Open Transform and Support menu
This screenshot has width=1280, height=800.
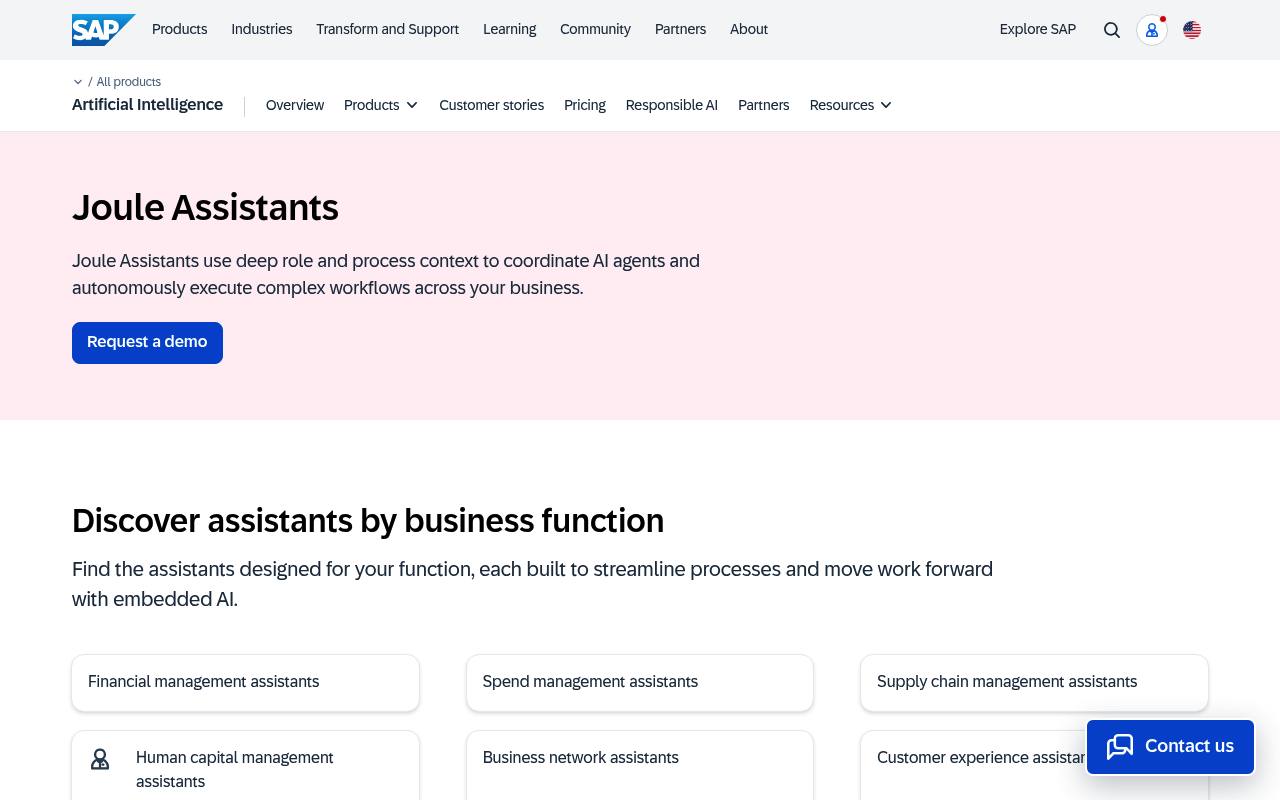click(388, 29)
